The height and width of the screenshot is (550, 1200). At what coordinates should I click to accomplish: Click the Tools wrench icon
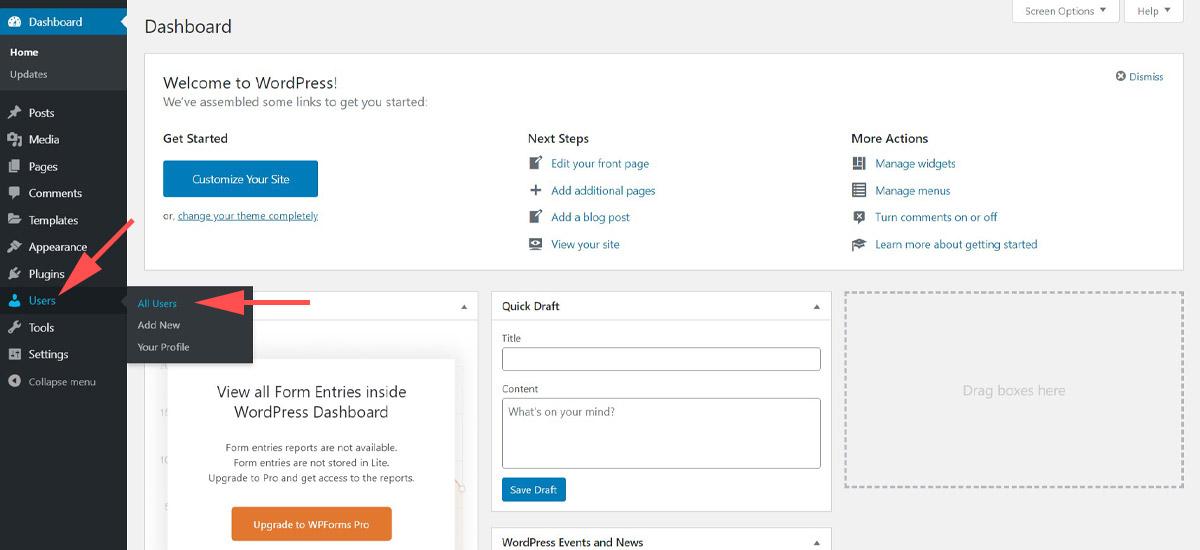(14, 328)
